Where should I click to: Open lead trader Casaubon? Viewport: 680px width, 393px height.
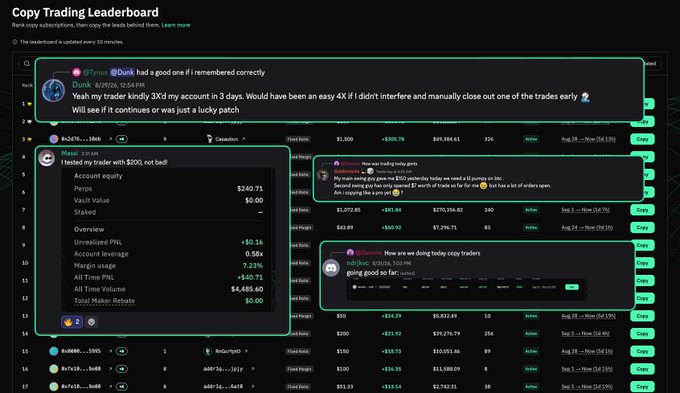(x=226, y=139)
